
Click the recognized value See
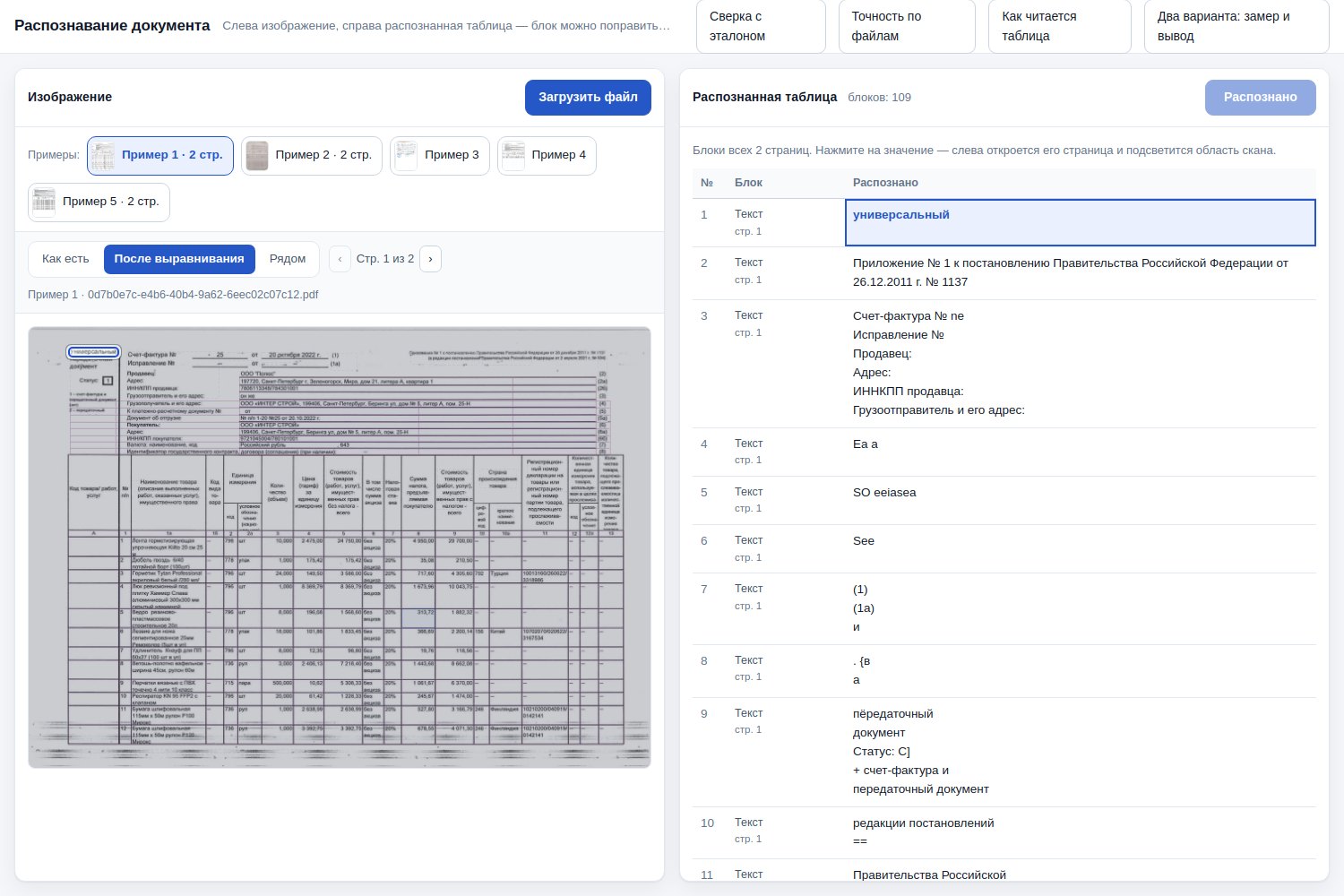point(1081,548)
